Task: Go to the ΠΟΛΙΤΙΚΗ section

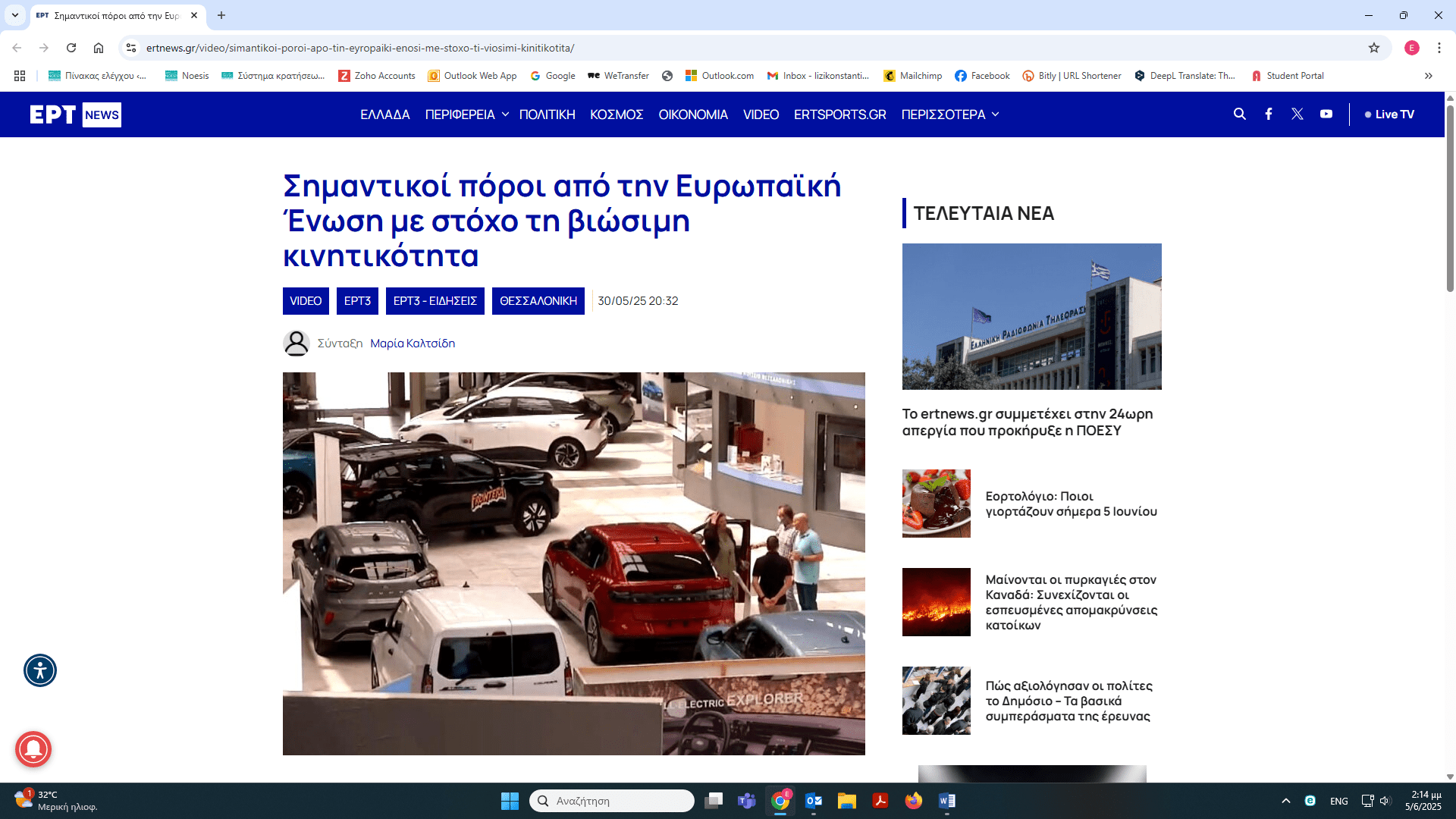Action: pos(547,115)
